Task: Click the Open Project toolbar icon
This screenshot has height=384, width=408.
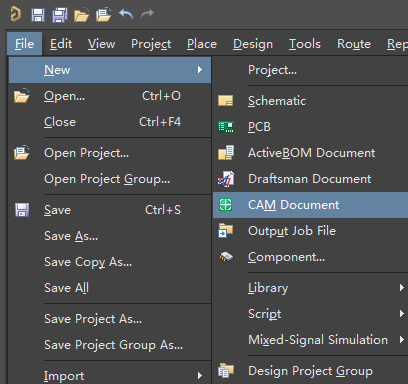Action: coord(104,15)
